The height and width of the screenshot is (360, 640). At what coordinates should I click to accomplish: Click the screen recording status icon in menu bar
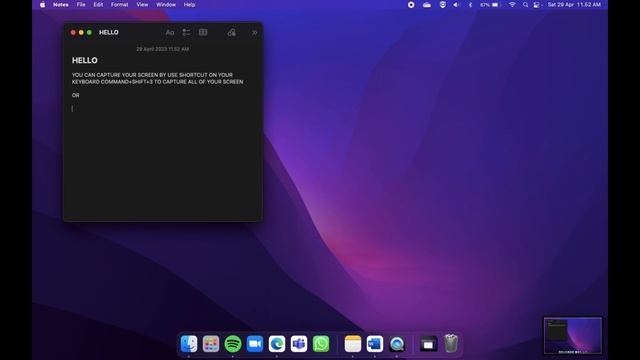point(411,4)
